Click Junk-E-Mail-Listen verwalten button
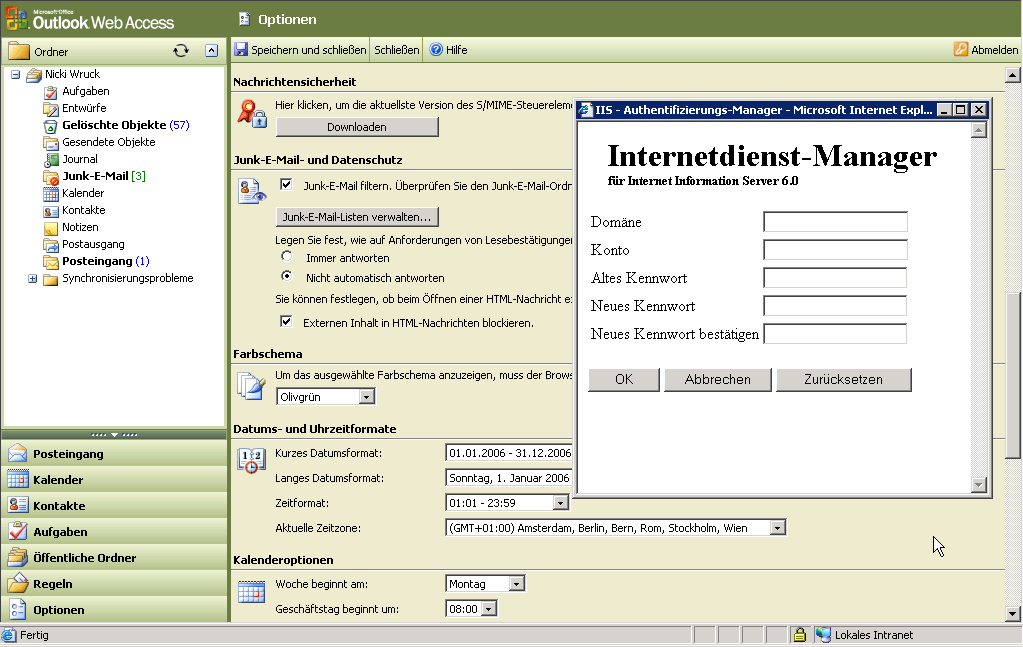 [357, 217]
